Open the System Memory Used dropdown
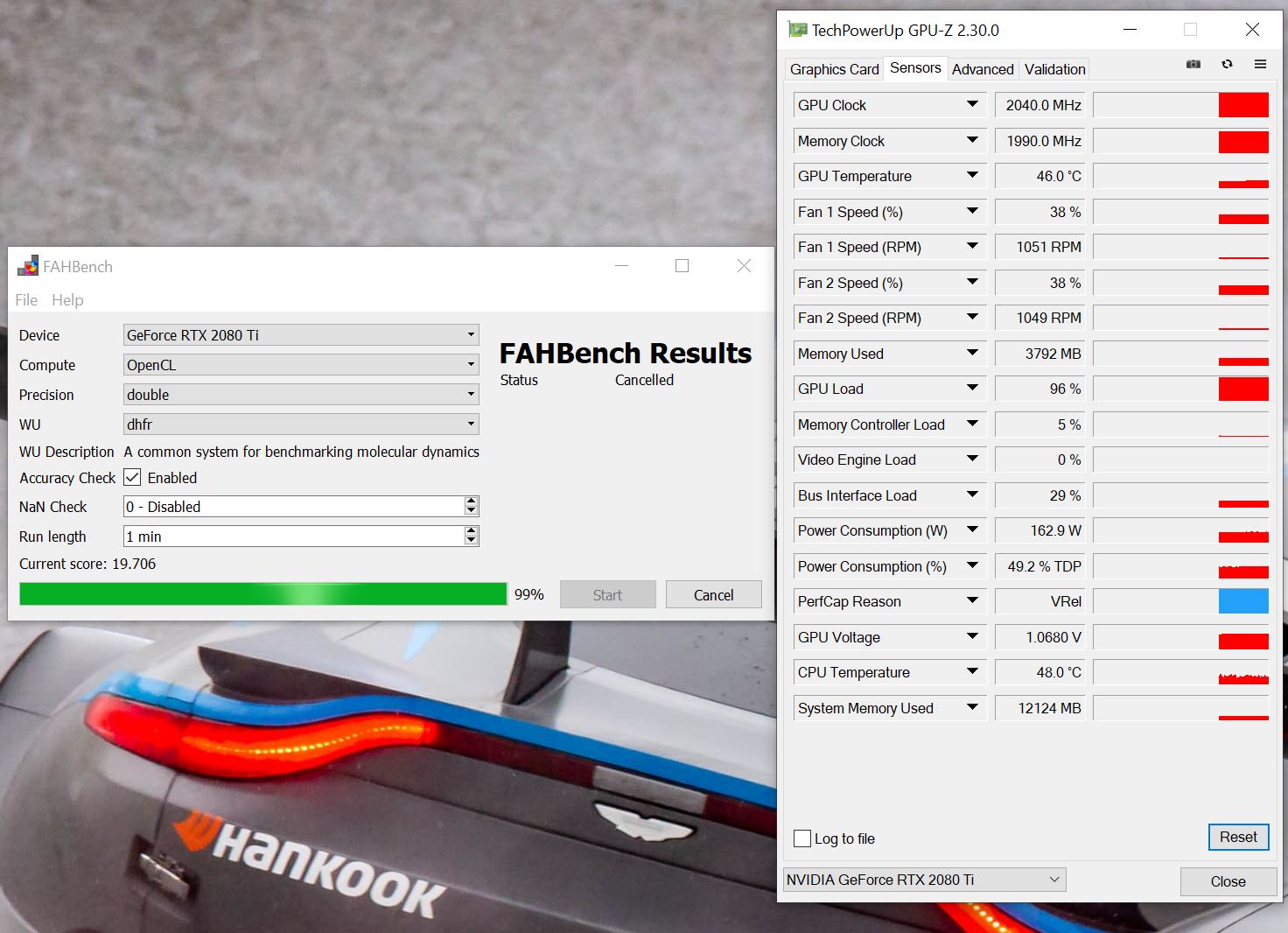 click(972, 708)
